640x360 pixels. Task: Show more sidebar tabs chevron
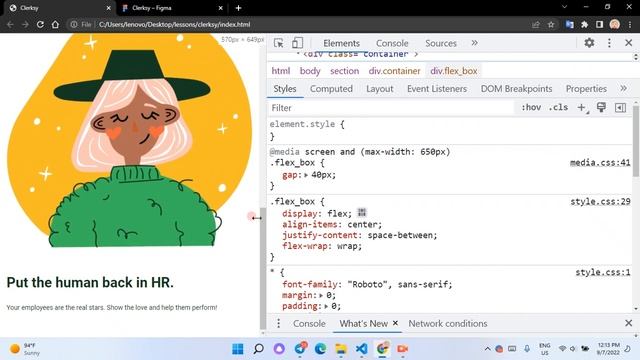coord(623,89)
